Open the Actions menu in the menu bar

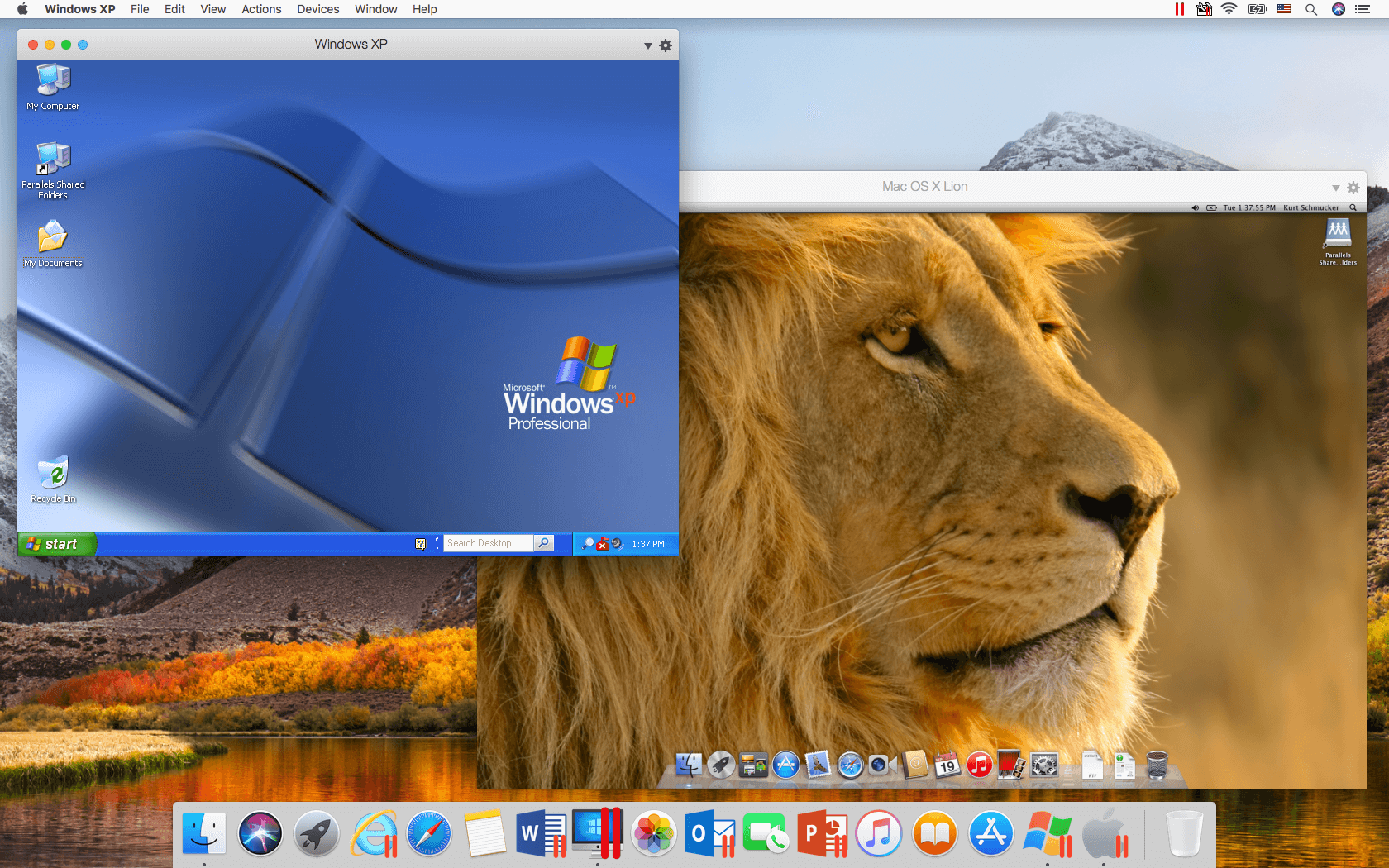[261, 9]
